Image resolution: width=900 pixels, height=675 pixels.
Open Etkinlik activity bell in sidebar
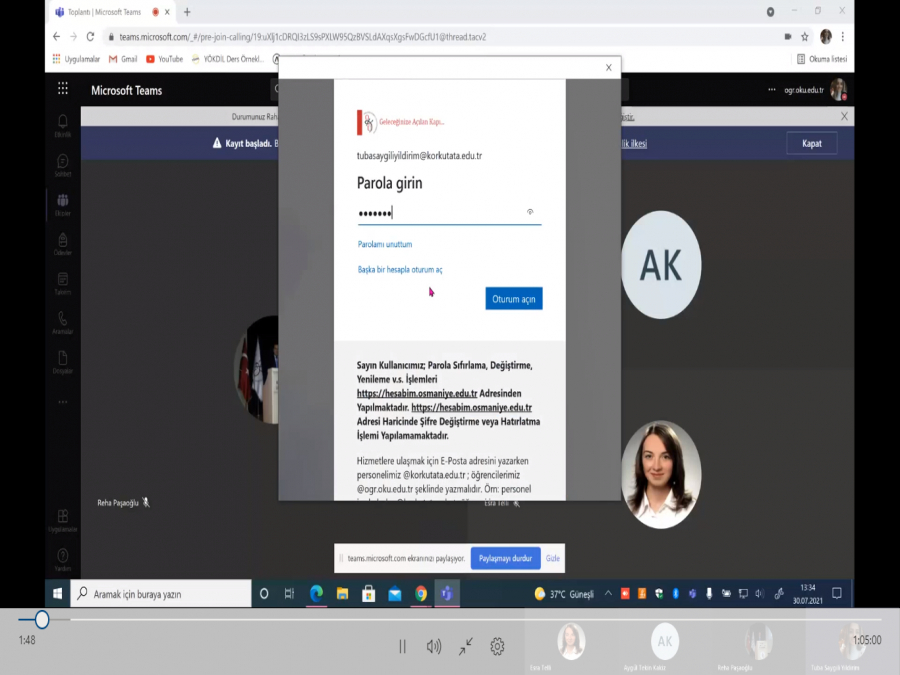63,125
